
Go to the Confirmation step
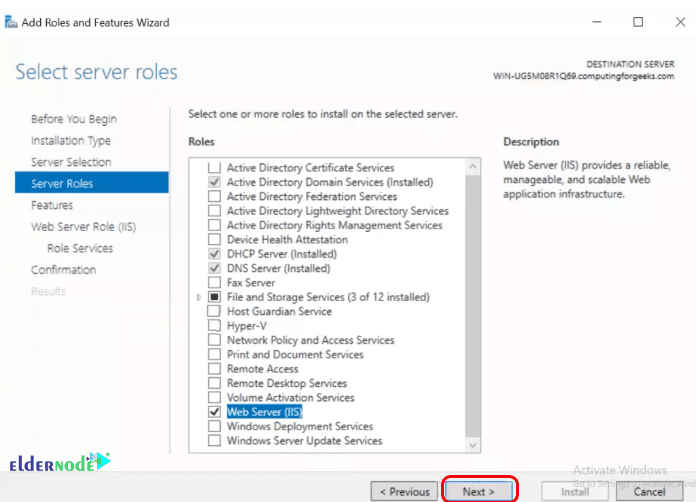(63, 270)
